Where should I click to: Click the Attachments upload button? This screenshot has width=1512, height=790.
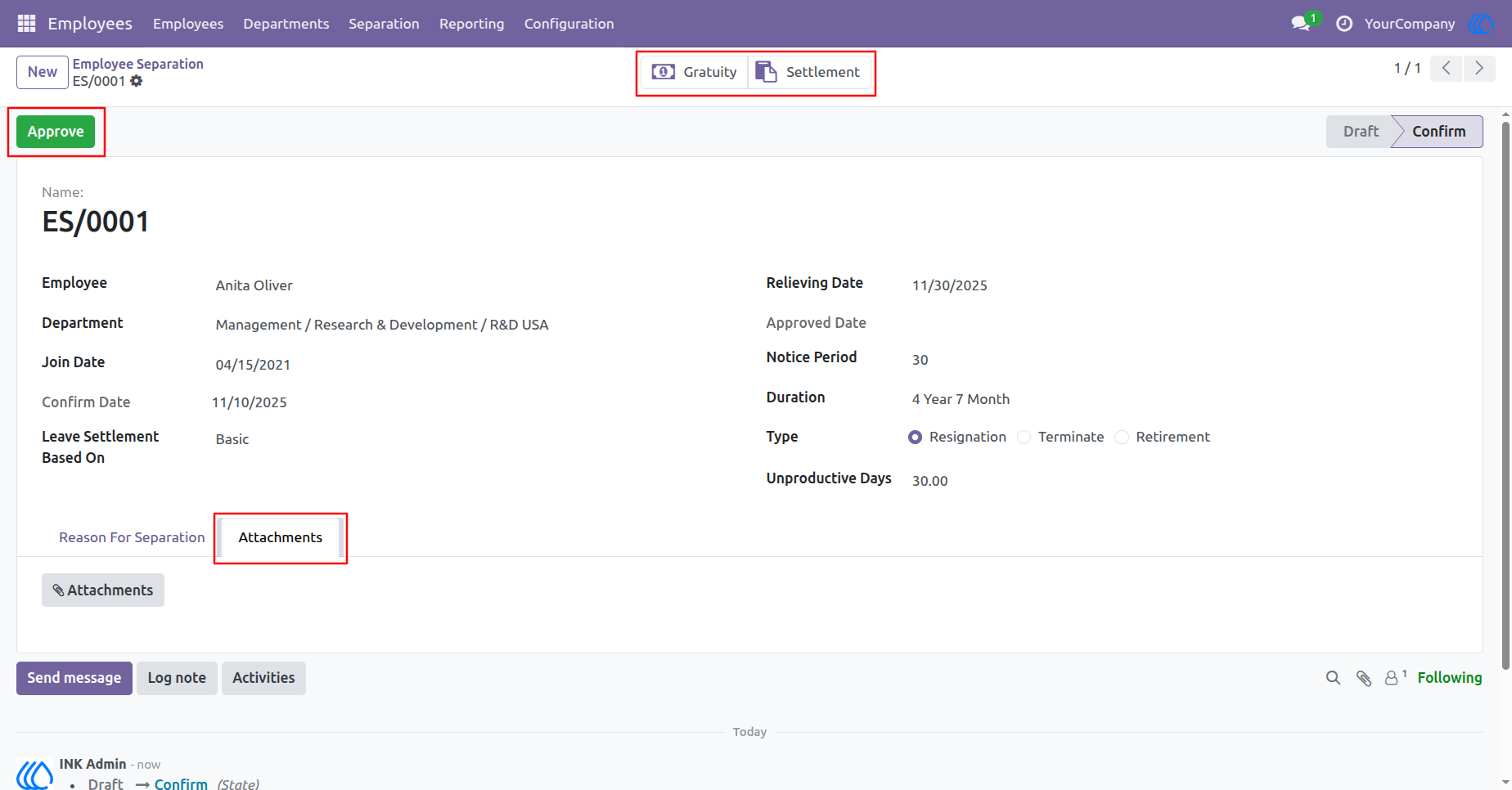(103, 590)
